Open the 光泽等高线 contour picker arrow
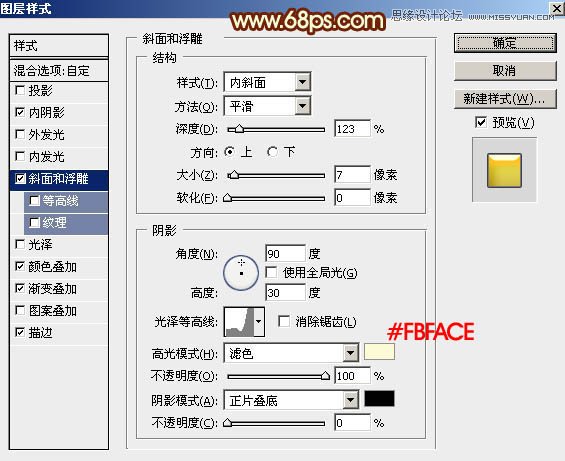This screenshot has height=461, width=565. click(x=259, y=322)
